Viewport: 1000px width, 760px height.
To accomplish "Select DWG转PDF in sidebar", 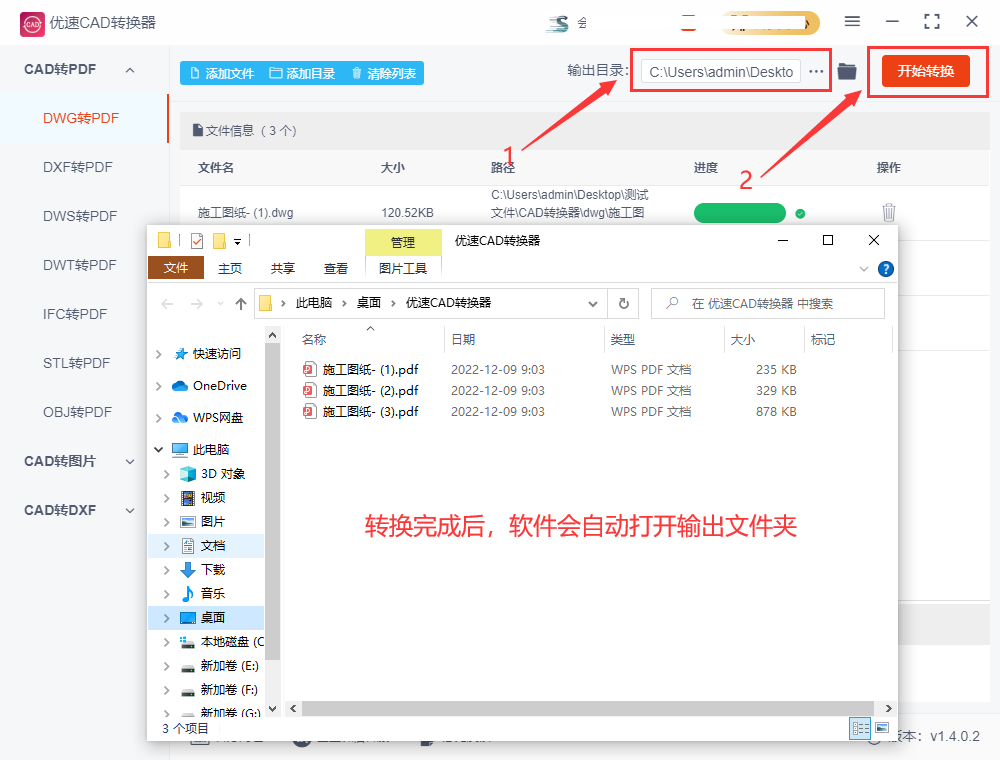I will [x=81, y=119].
